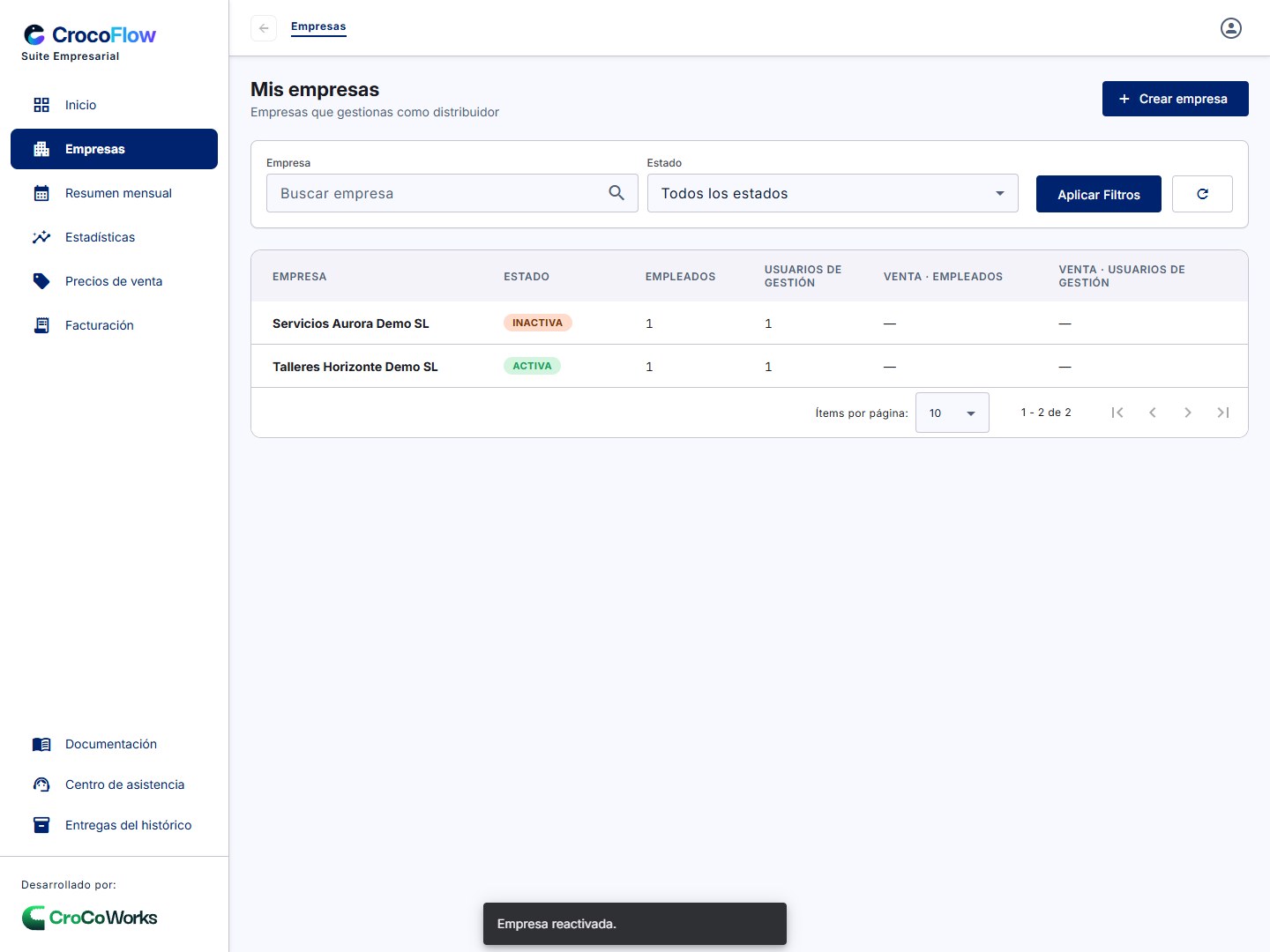The width and height of the screenshot is (1270, 952).
Task: Click the CroCoWorks developer logo
Action: point(89,918)
